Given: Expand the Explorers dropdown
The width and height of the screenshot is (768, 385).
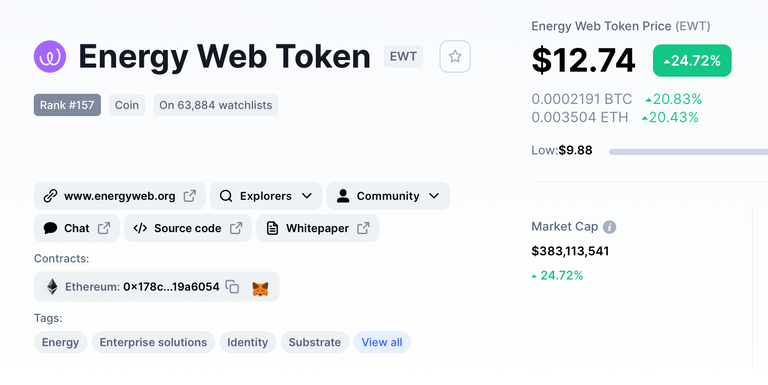Looking at the screenshot, I should click(266, 196).
